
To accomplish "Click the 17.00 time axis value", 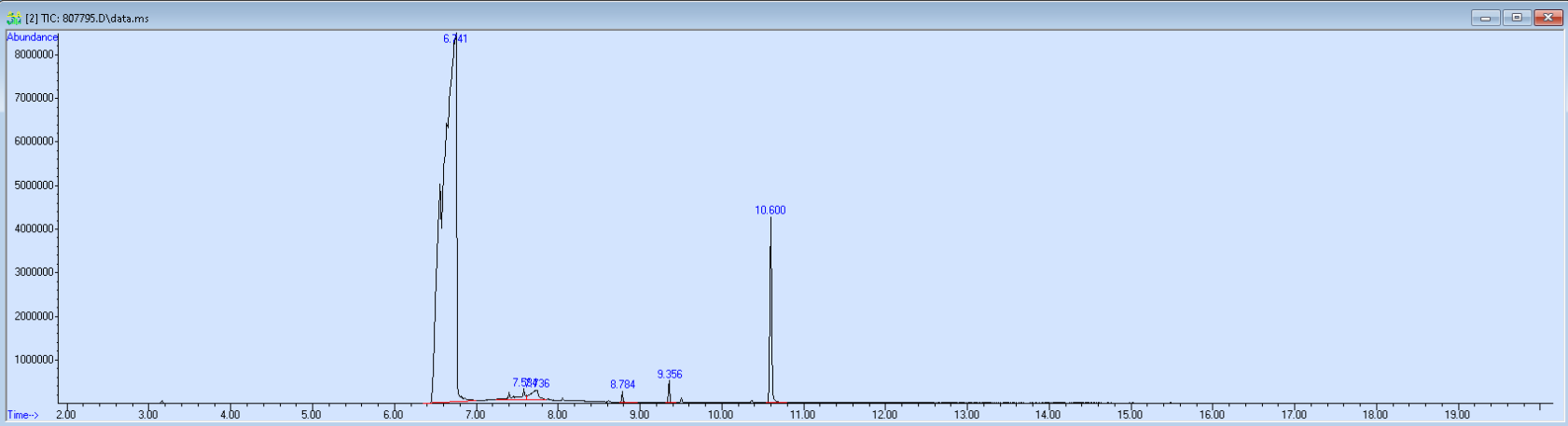I will 1294,415.
